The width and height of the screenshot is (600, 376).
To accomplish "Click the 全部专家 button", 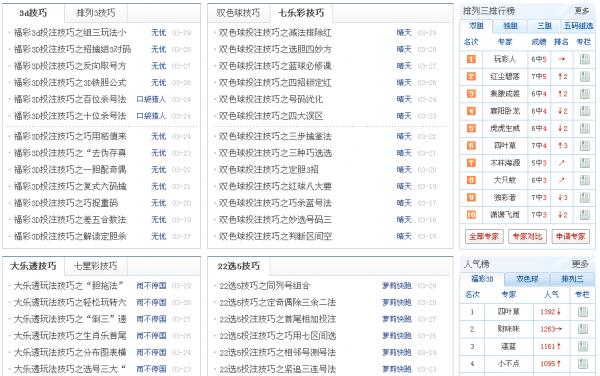I will 484,236.
